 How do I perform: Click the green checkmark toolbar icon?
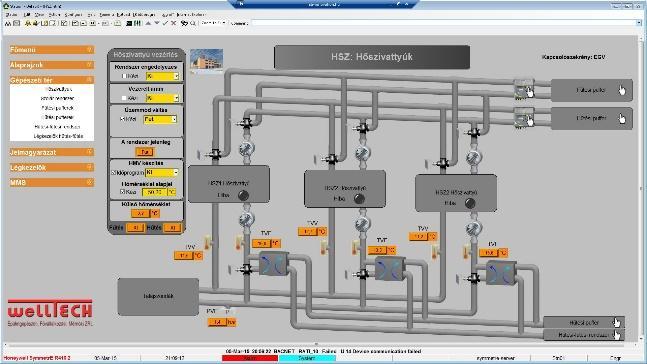click(165, 24)
